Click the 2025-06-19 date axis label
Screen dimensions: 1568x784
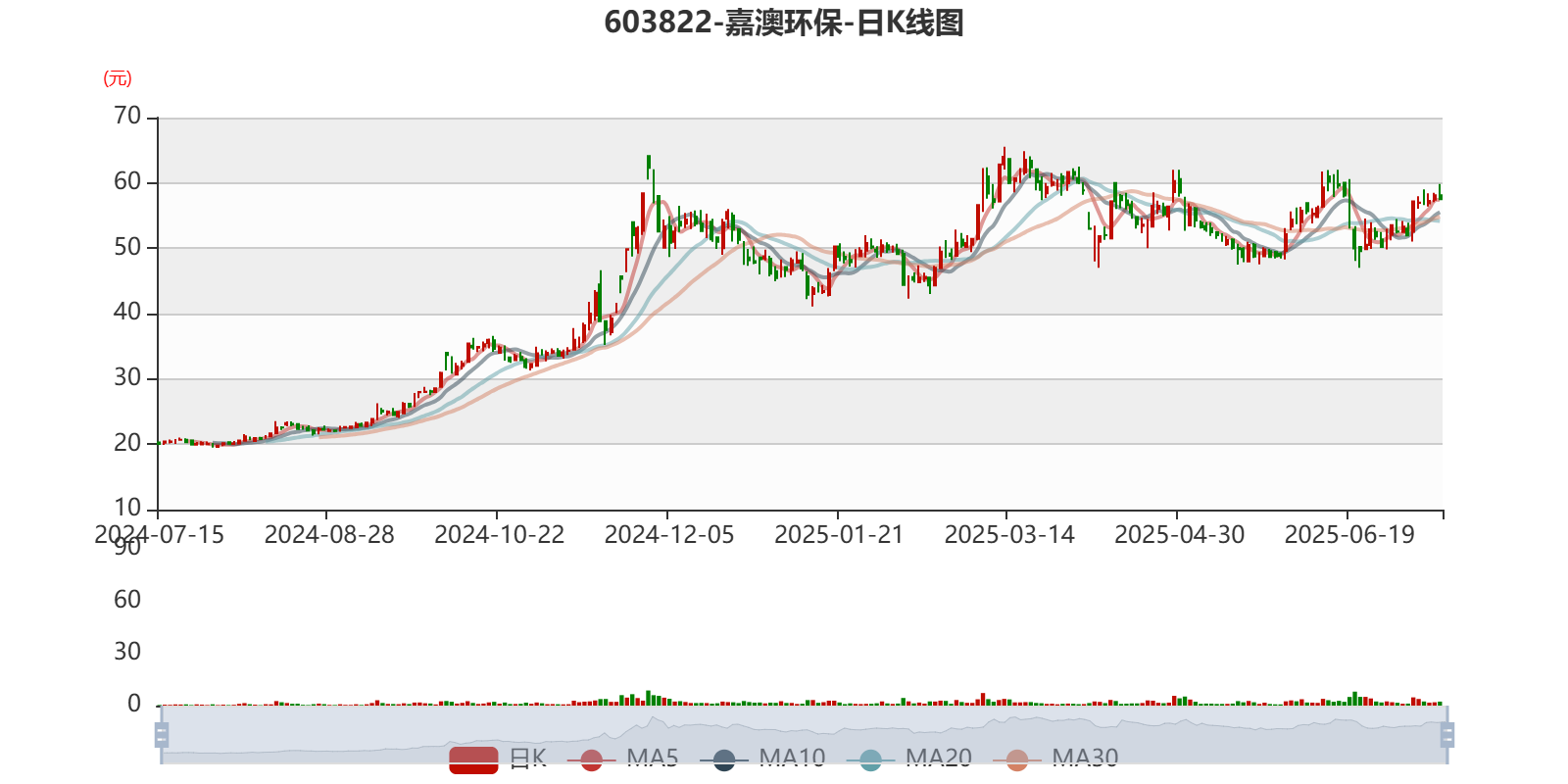1349,535
